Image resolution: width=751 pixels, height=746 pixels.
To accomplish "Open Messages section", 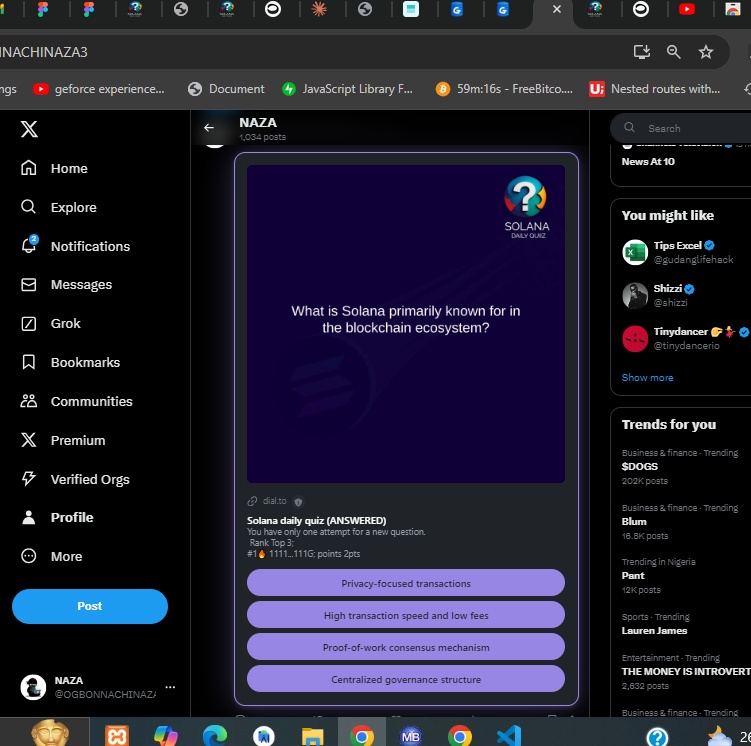I will pos(66,285).
